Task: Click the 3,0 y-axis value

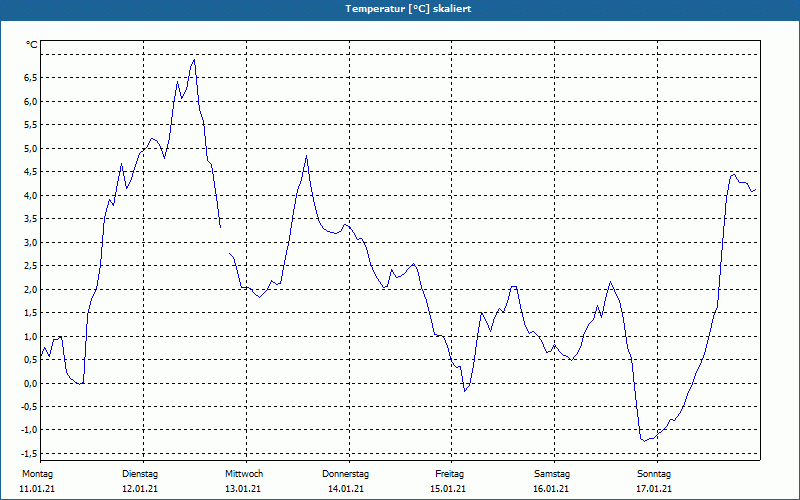Action: [30, 242]
